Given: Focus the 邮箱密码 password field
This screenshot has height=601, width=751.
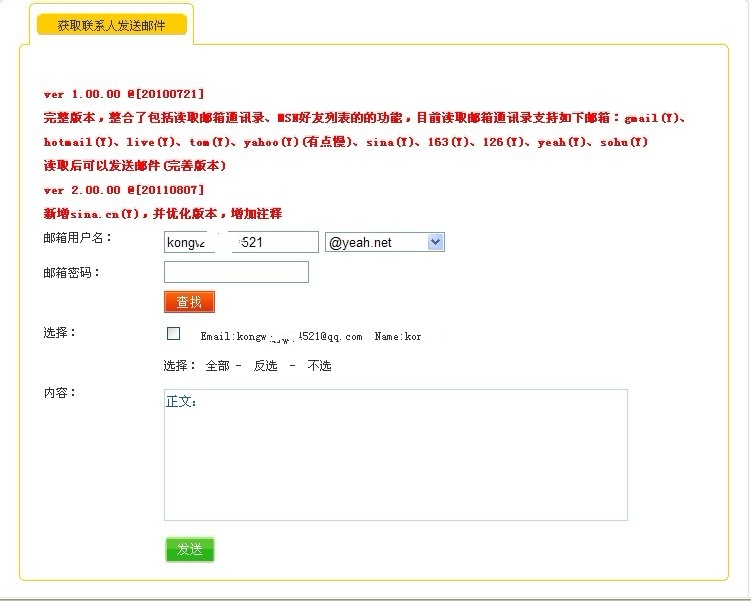Looking at the screenshot, I should tap(237, 272).
